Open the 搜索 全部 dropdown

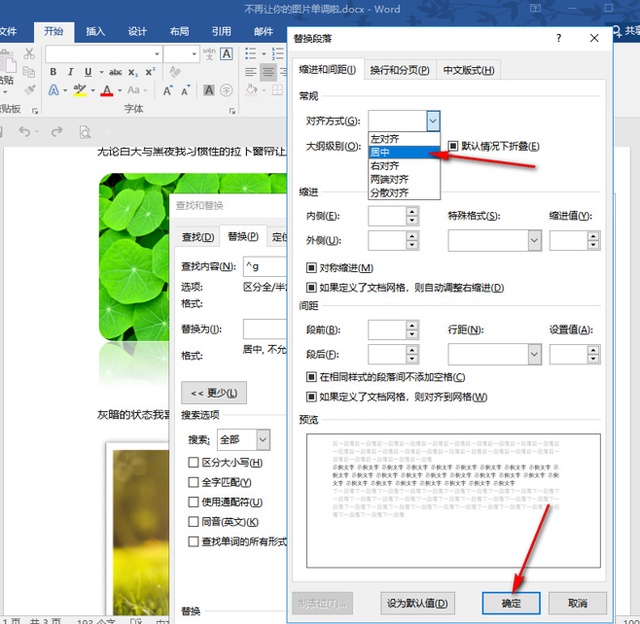263,440
